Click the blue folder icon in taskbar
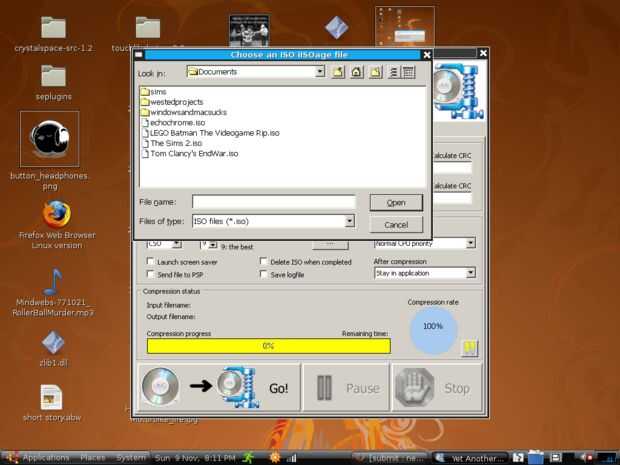 tap(536, 457)
